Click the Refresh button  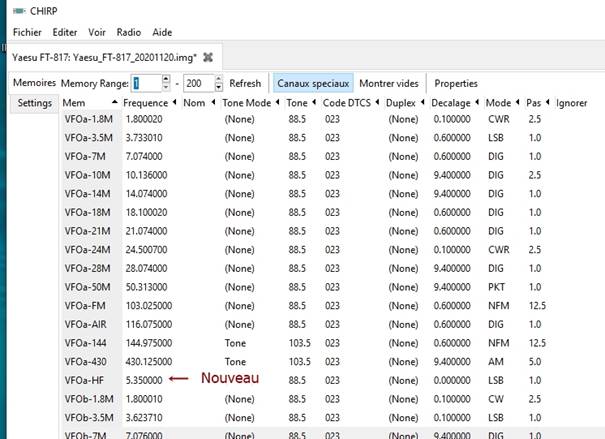coord(245,83)
